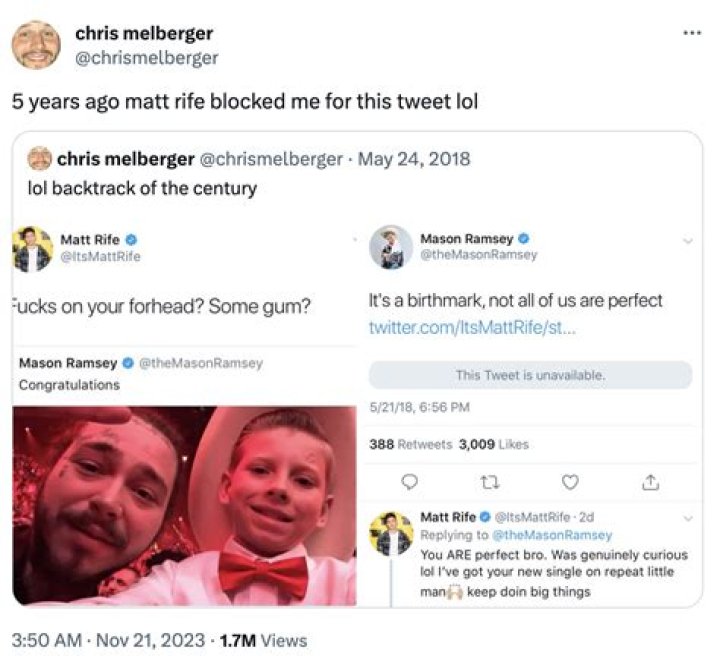View the 3,009 Likes list
This screenshot has width=720, height=665.
click(493, 444)
